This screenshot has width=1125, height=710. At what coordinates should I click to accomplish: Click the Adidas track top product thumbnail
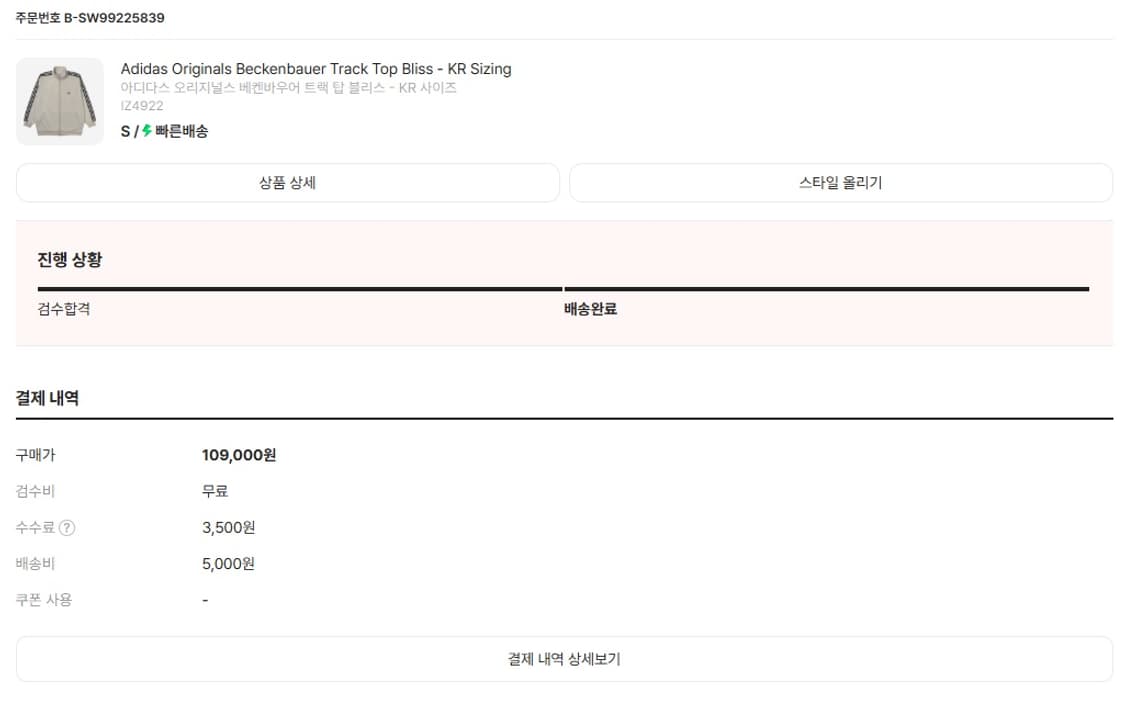pyautogui.click(x=59, y=101)
